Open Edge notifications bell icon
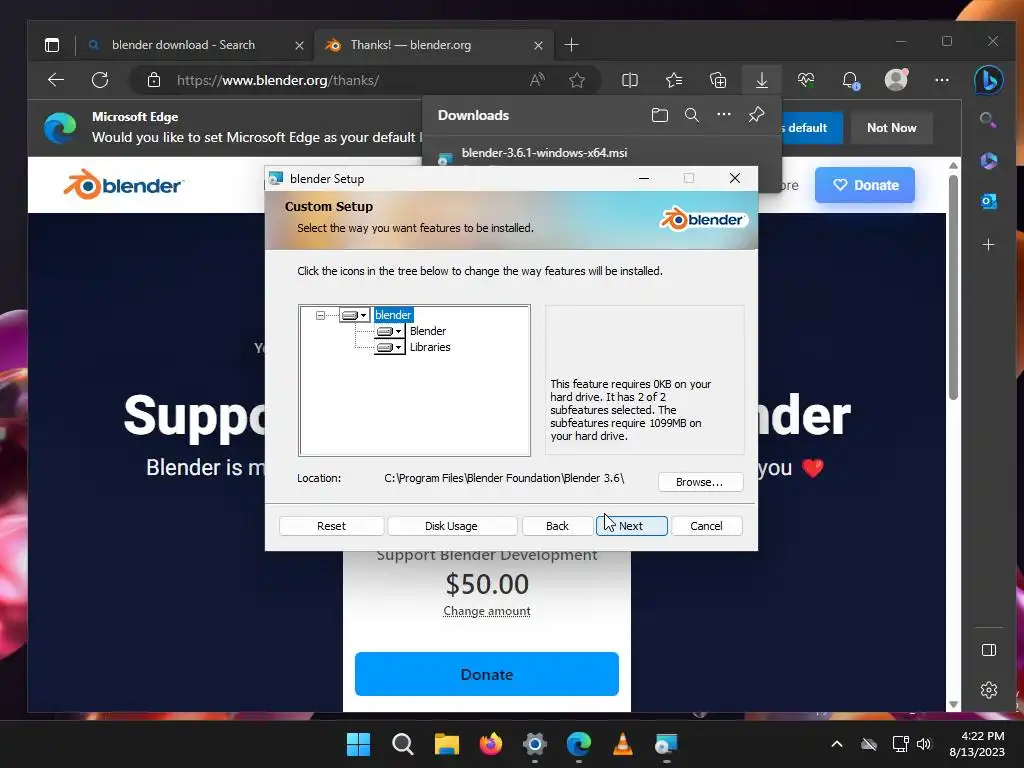This screenshot has width=1024, height=768. [850, 80]
